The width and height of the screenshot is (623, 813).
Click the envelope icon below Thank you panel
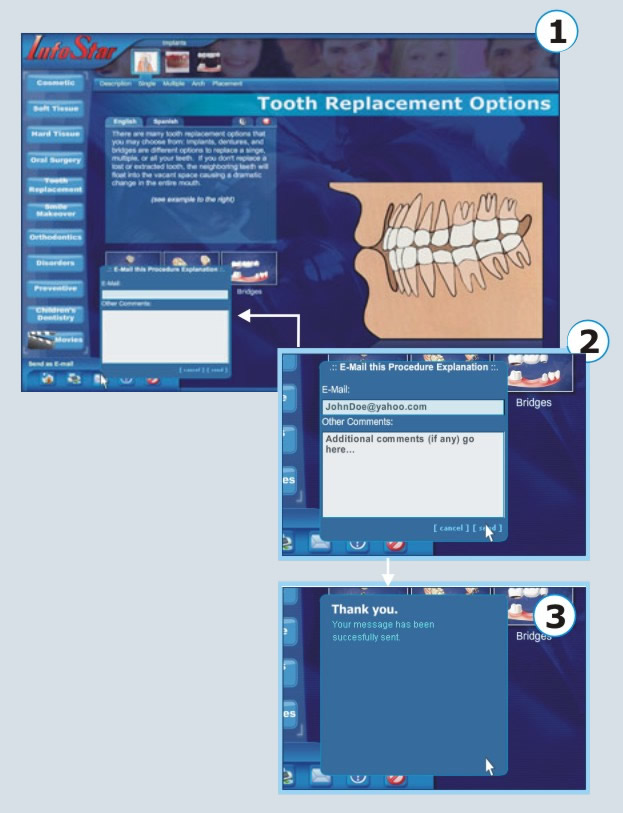(319, 776)
